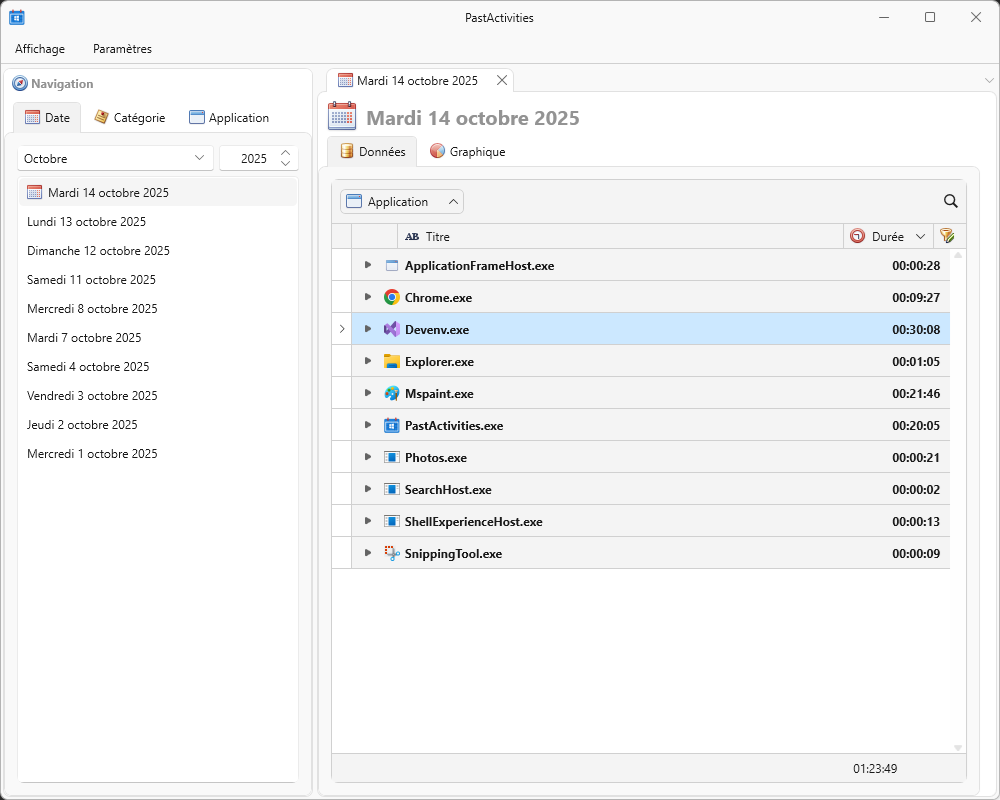
Task: Click the Devenv.exe Visual Studio icon
Action: [392, 329]
